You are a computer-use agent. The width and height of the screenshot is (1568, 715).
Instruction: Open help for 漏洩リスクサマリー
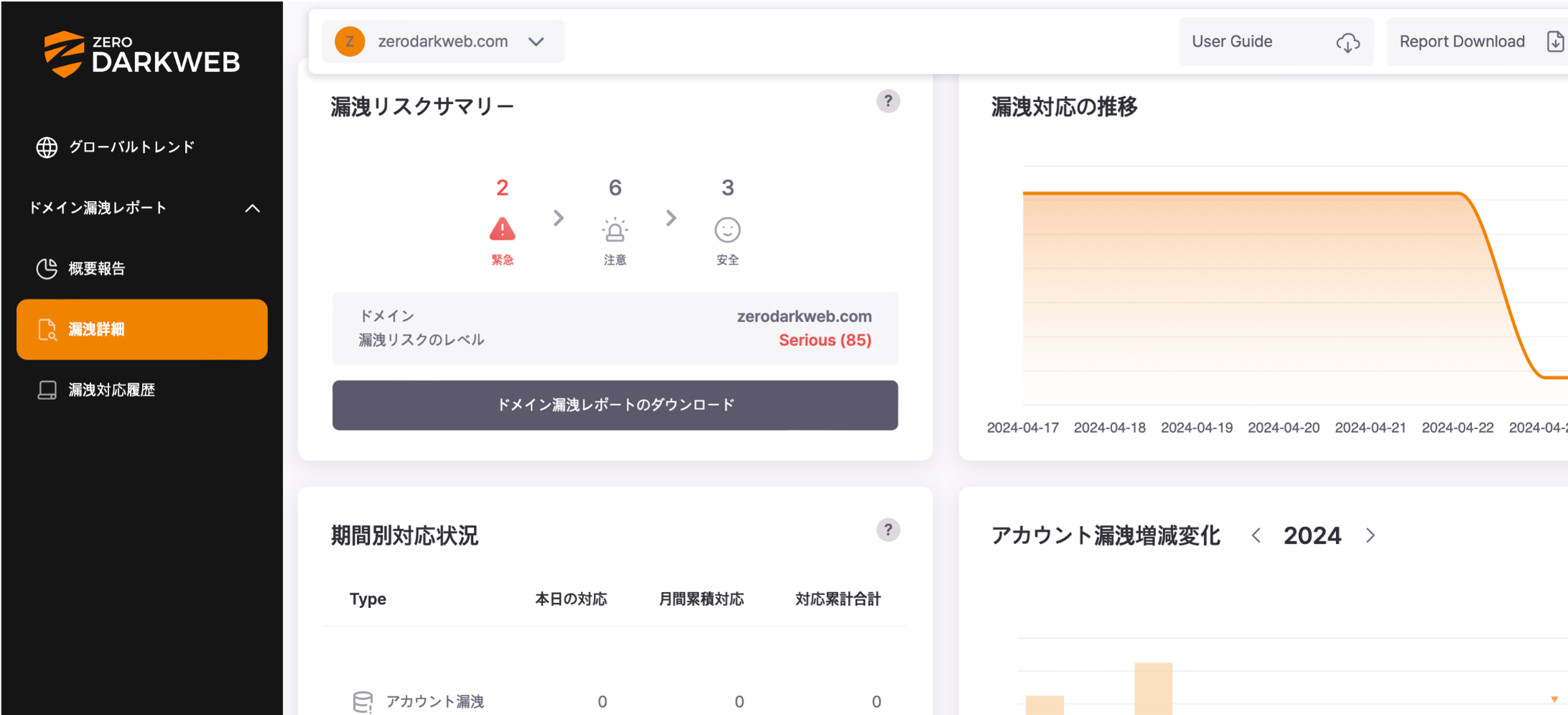click(x=888, y=101)
